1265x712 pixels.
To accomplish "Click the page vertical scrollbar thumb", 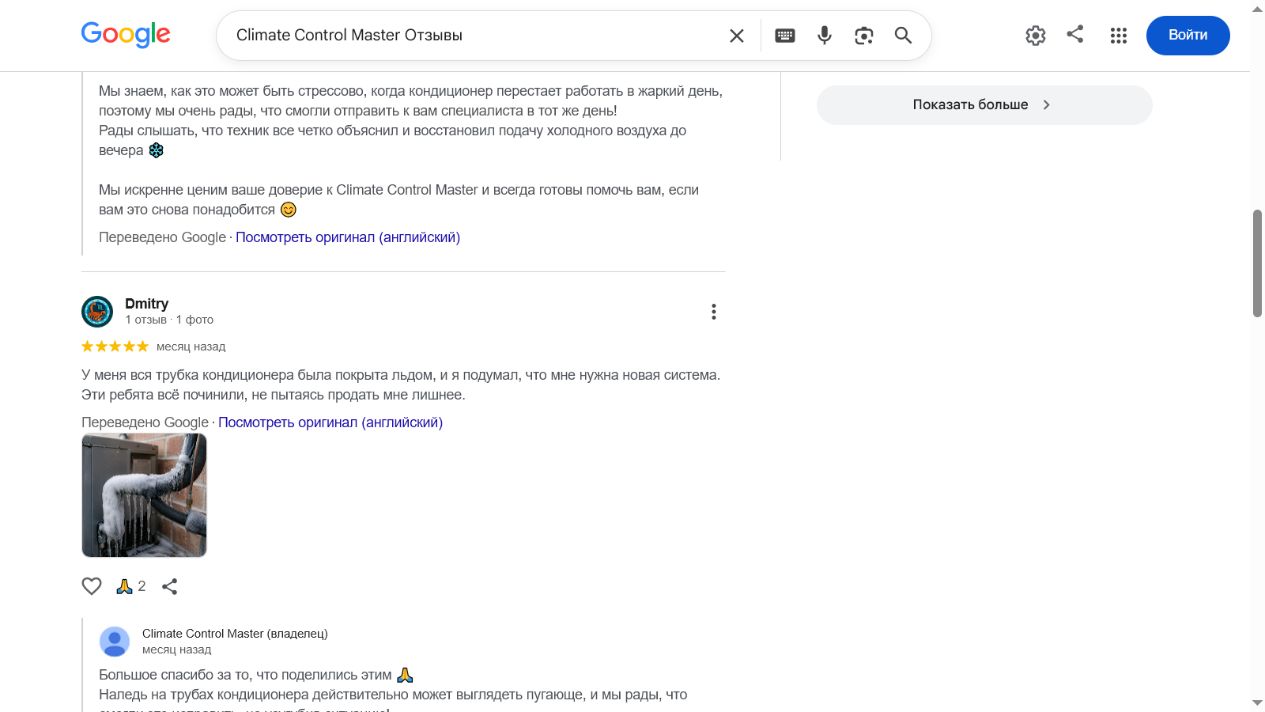I will coord(1258,264).
